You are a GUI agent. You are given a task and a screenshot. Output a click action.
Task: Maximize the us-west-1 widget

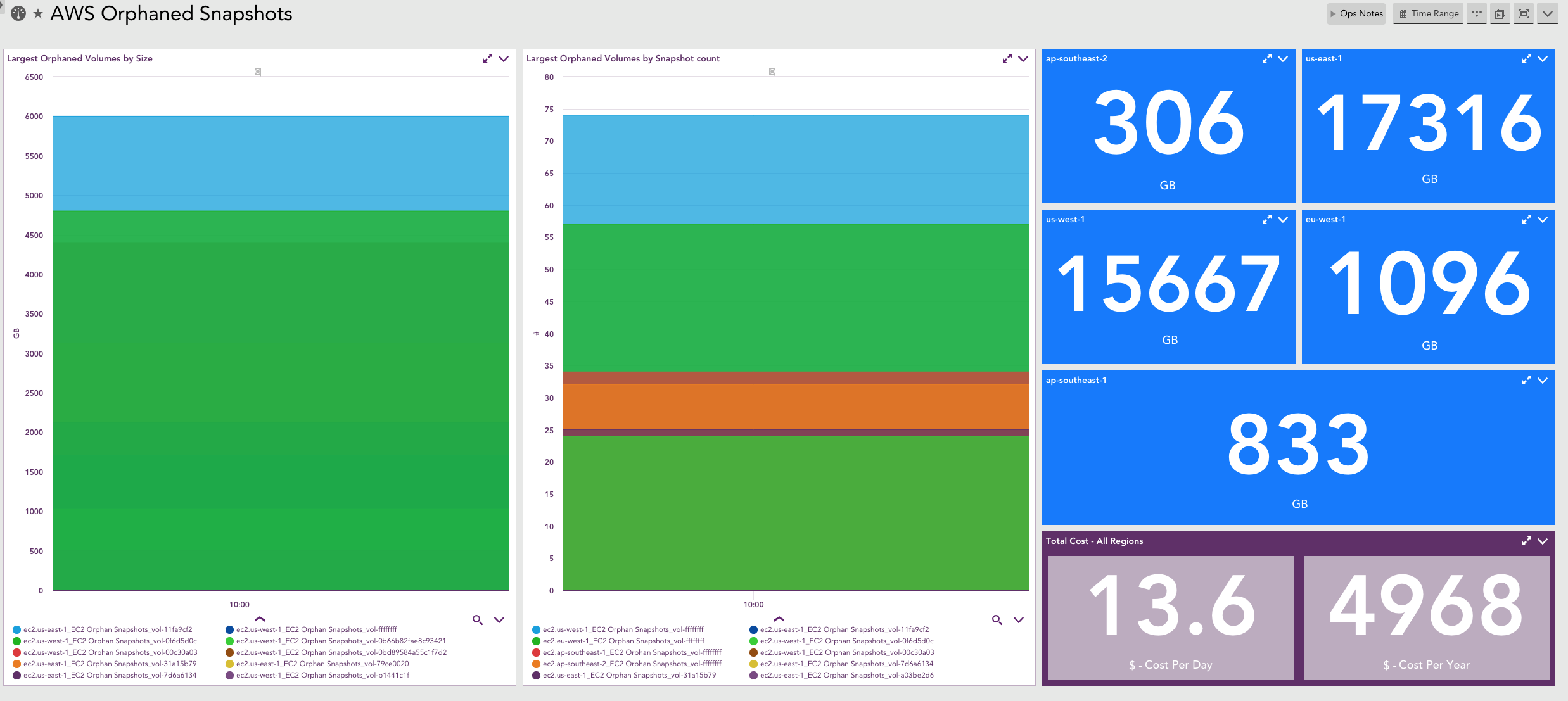[1267, 219]
